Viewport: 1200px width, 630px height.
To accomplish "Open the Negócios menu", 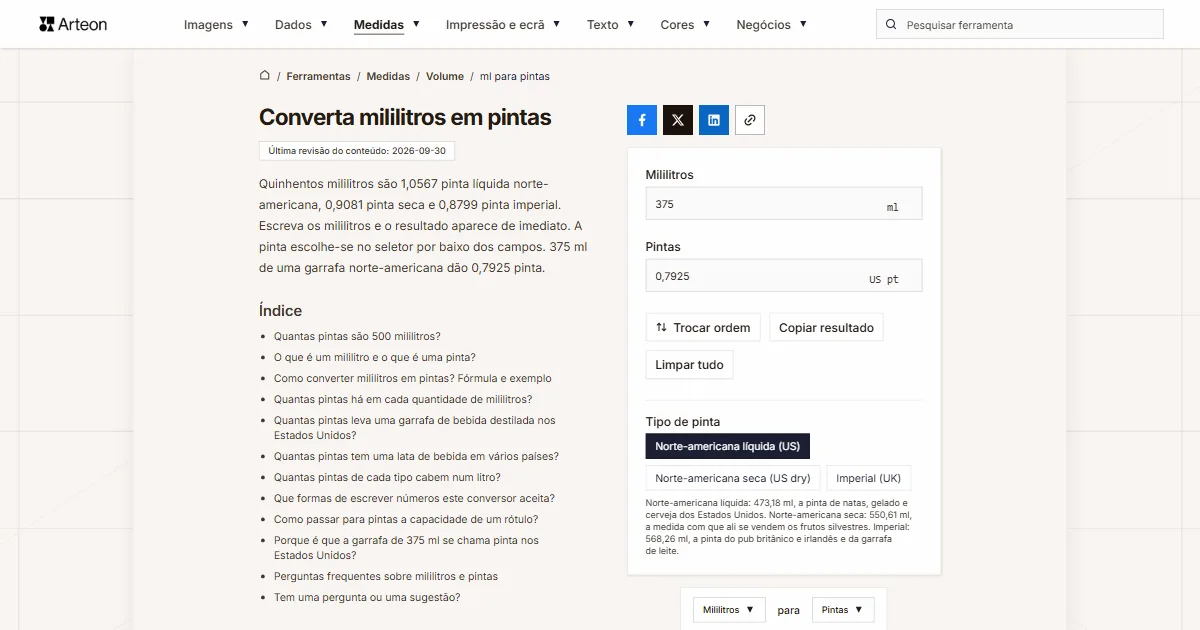I will (x=771, y=24).
